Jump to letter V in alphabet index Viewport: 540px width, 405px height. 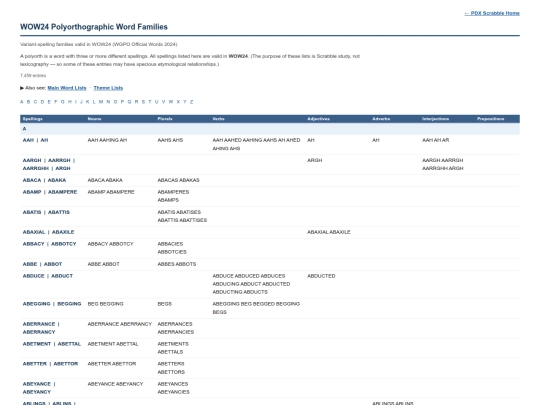(163, 102)
